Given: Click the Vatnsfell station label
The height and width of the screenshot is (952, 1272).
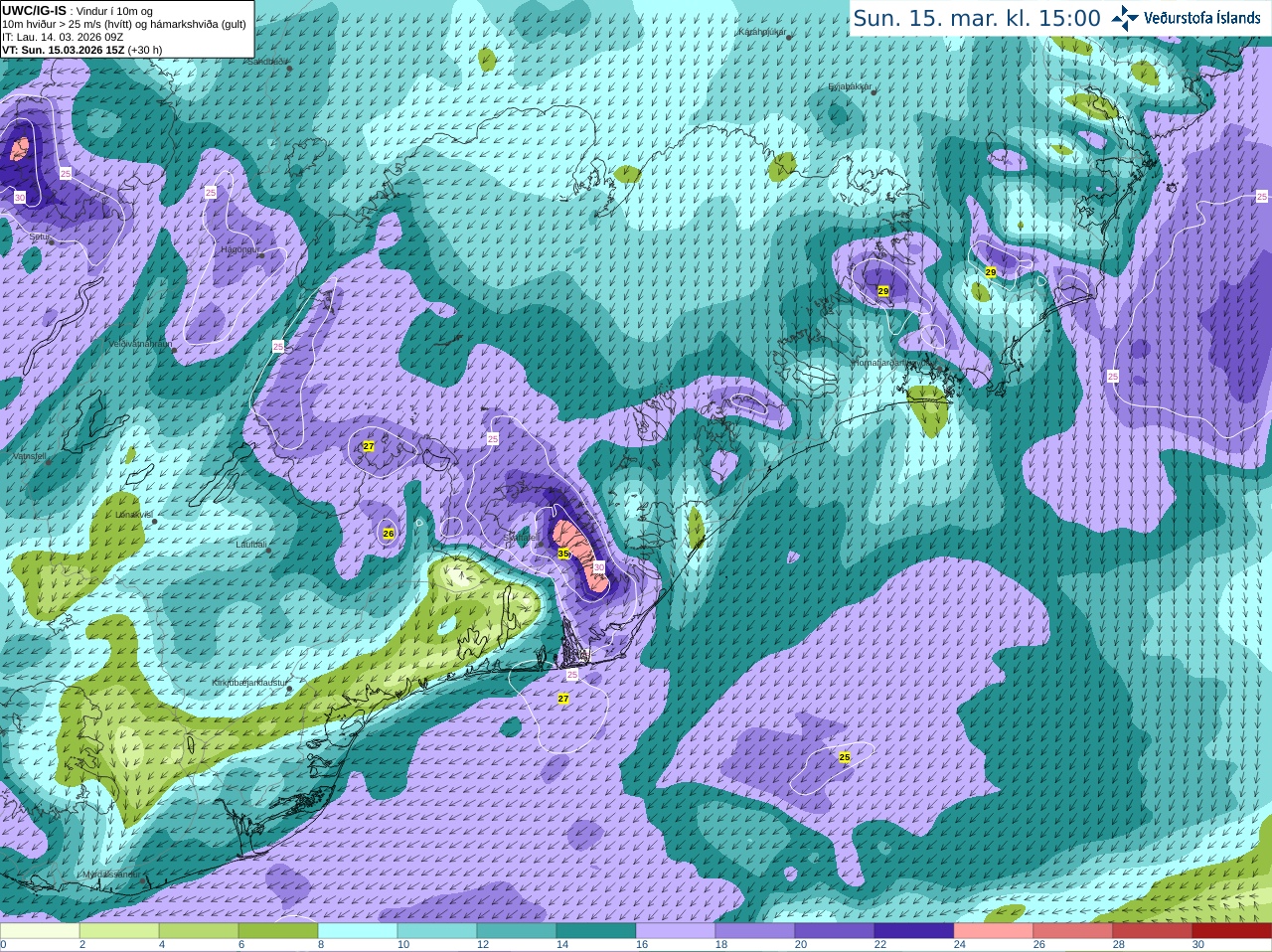Looking at the screenshot, I should coord(30,455).
